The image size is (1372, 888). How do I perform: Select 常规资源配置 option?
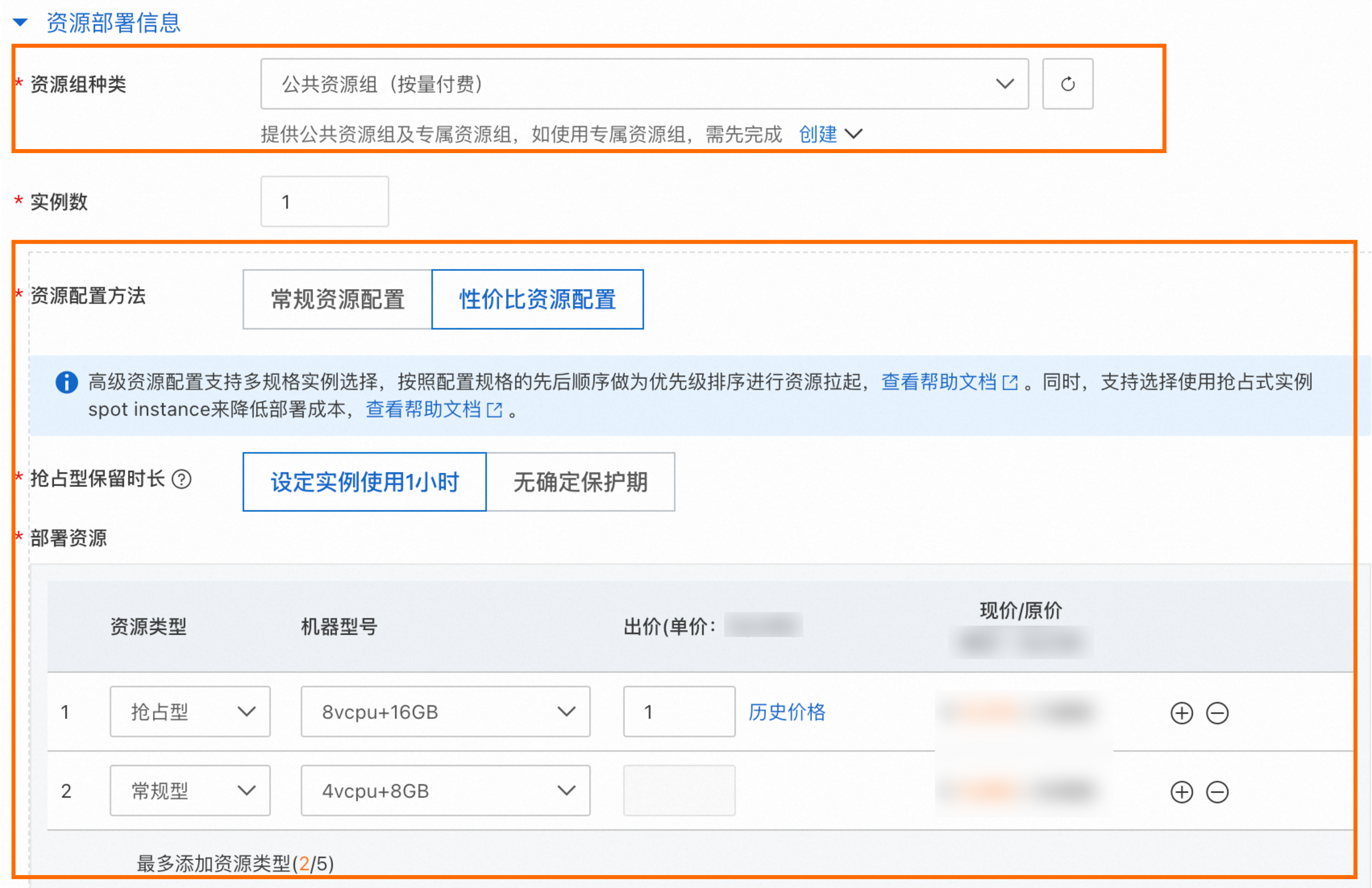(x=338, y=299)
